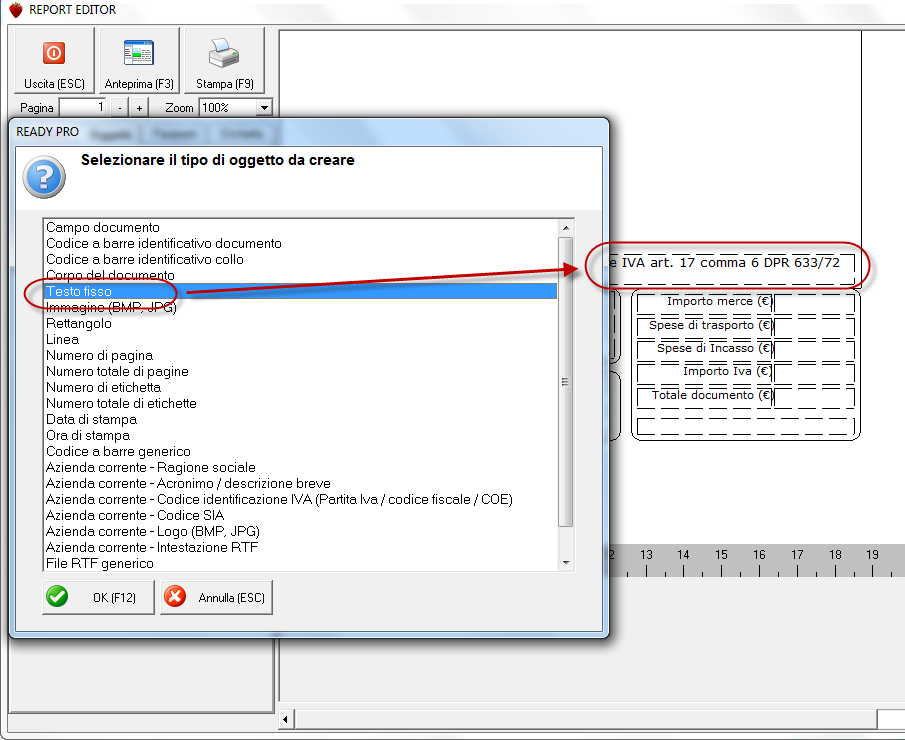905x740 pixels.
Task: Click the Stampa (F9) print button
Action: pyautogui.click(x=225, y=61)
